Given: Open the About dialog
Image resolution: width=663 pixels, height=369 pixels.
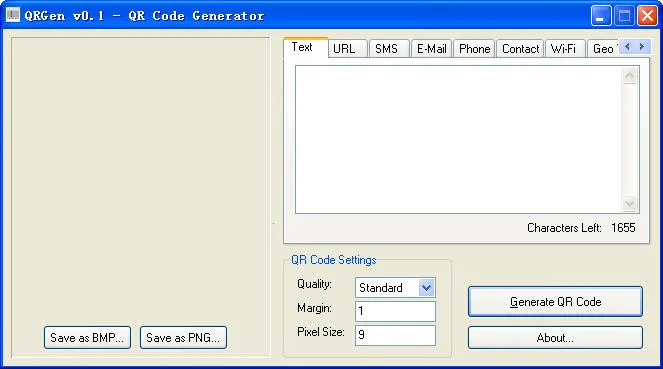Looking at the screenshot, I should coord(555,338).
